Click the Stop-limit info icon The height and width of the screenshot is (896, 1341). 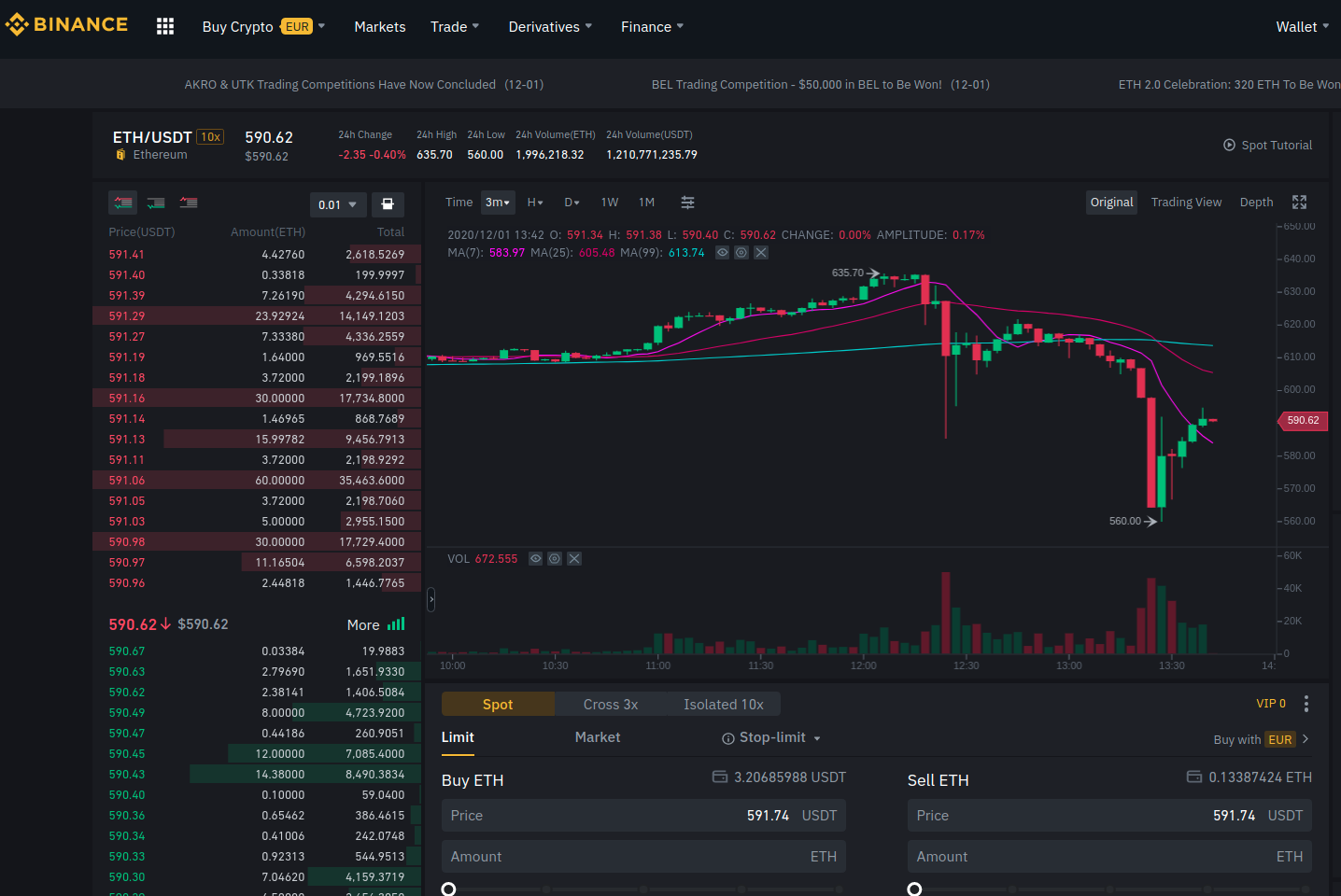tap(727, 738)
